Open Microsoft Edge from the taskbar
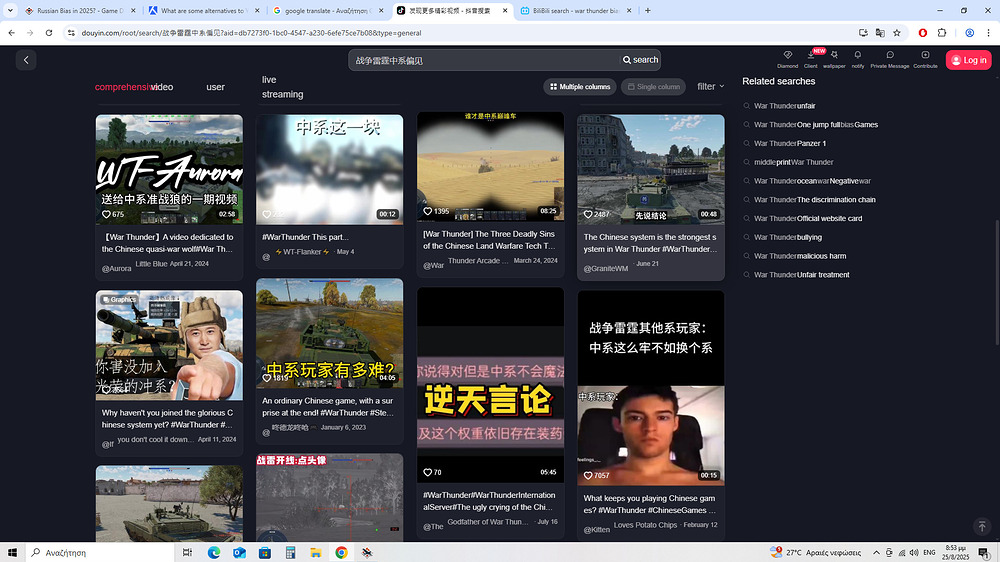 [214, 552]
